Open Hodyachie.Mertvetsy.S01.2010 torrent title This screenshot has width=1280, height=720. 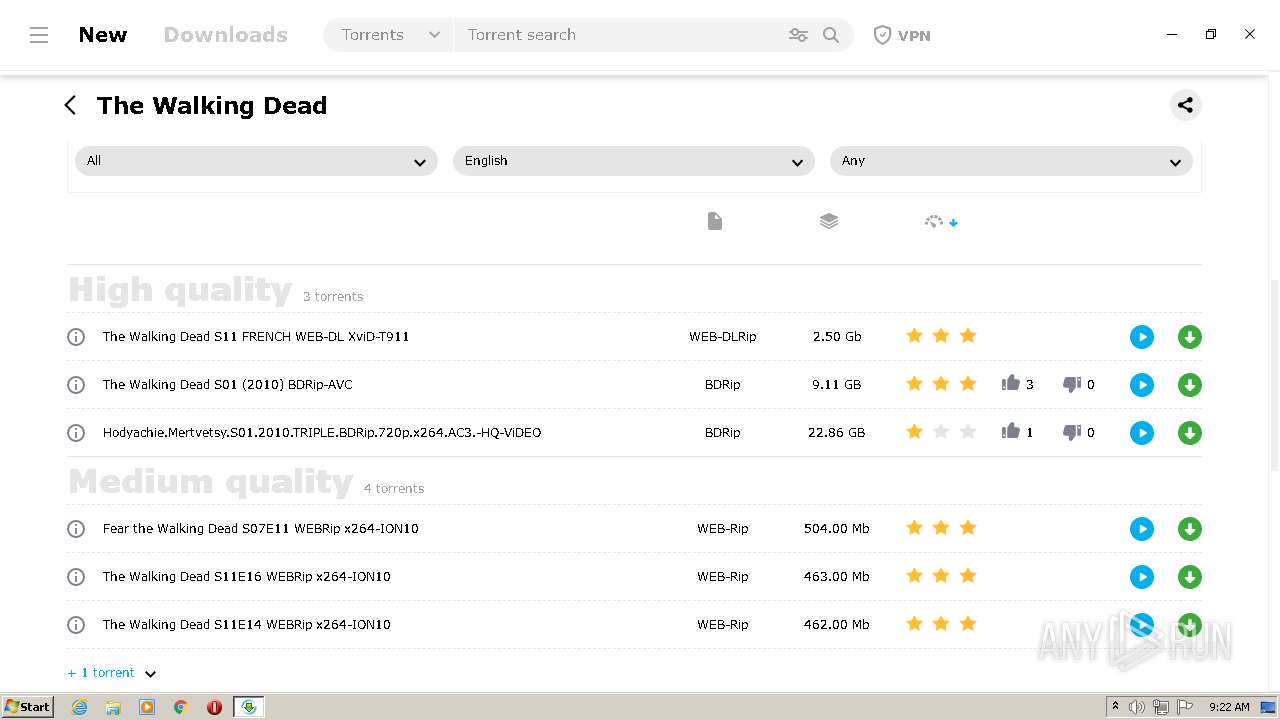click(x=322, y=433)
